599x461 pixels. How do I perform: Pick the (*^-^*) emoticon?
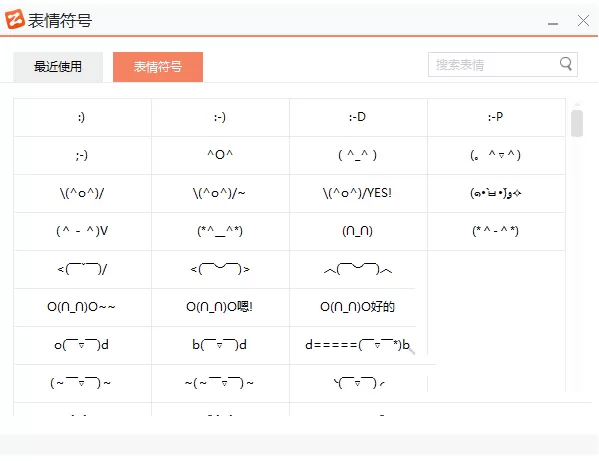point(496,231)
